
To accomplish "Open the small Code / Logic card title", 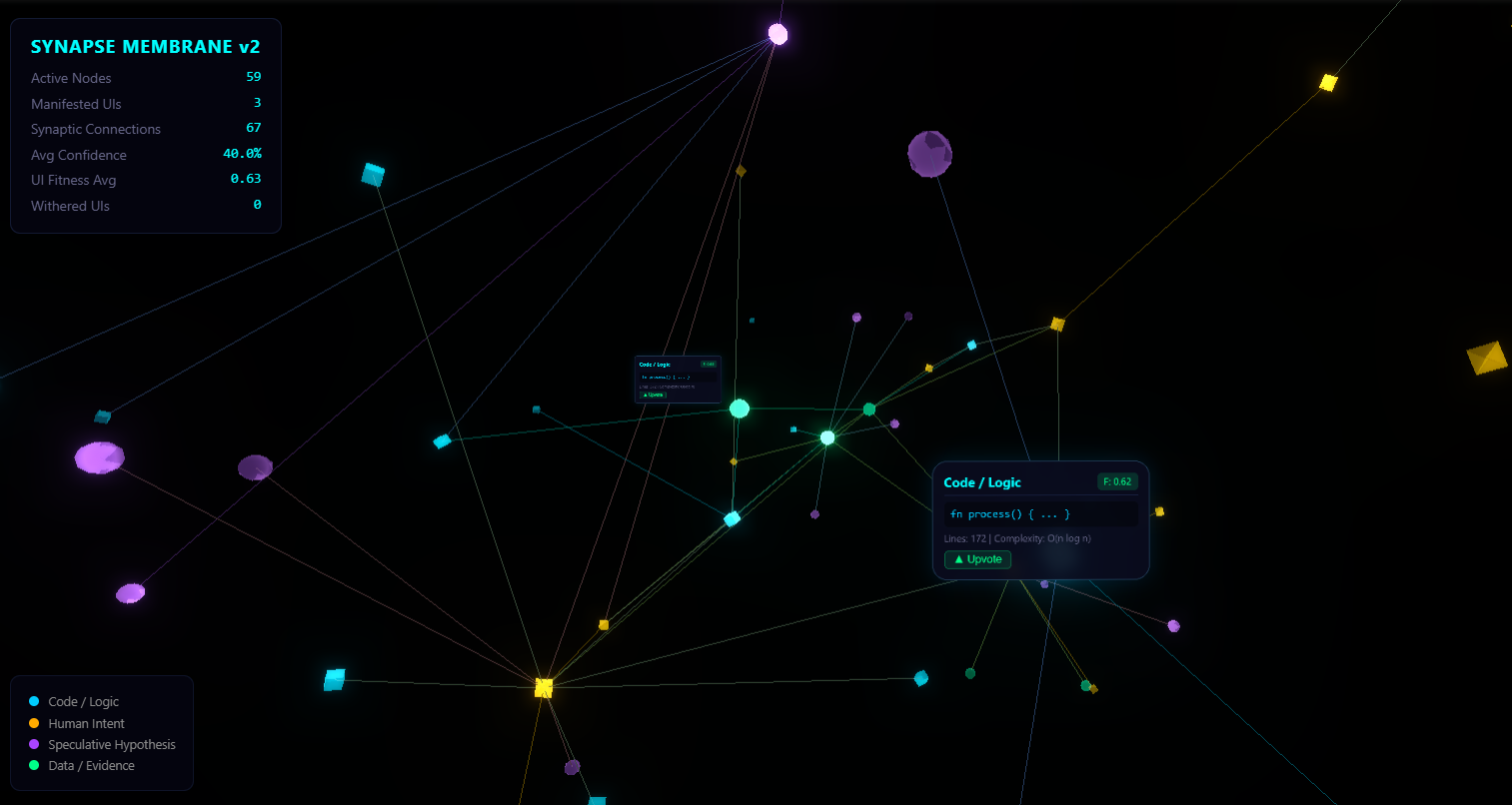I will 655,365.
